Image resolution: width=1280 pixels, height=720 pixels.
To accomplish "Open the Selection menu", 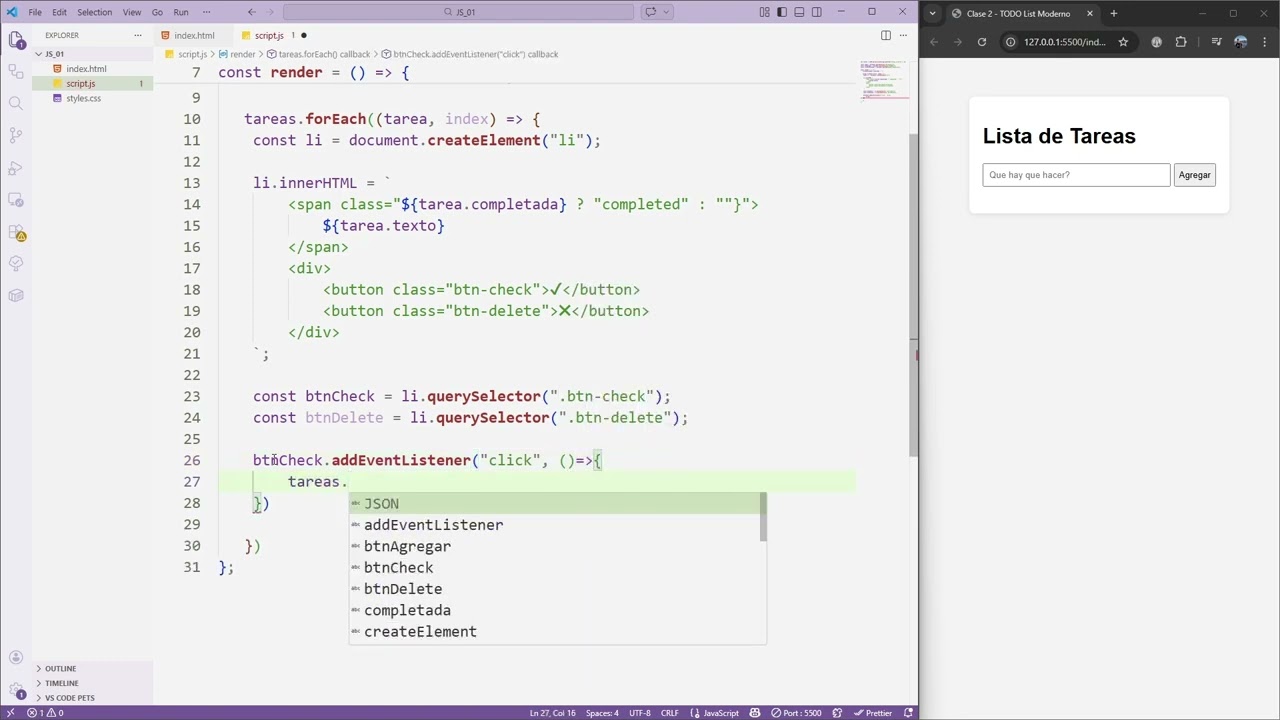I will click(x=95, y=12).
